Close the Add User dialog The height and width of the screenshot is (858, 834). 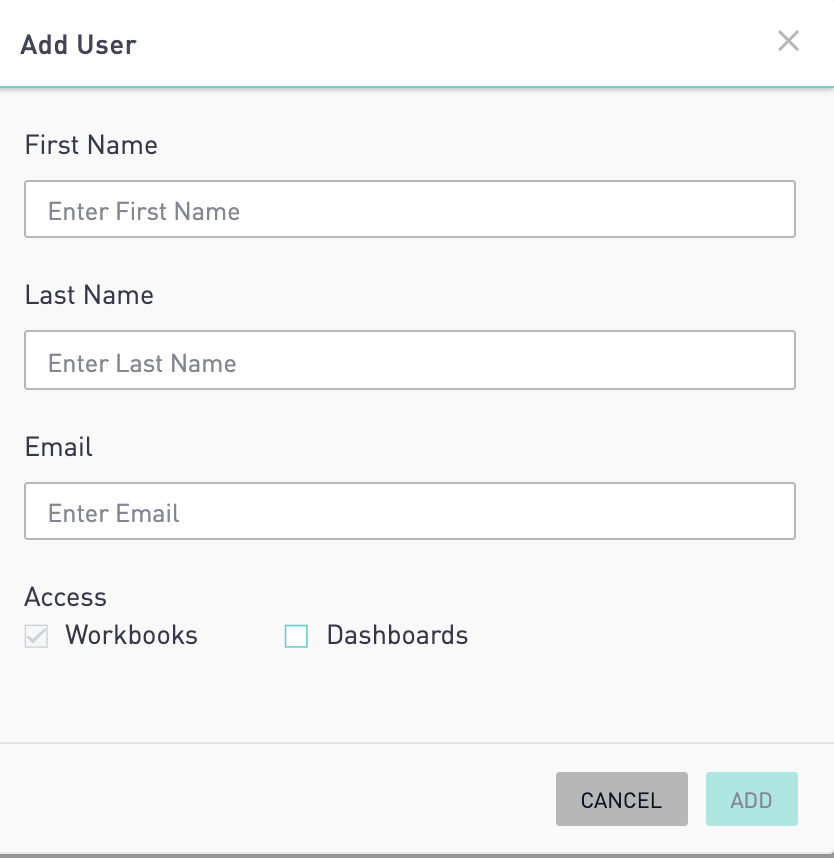[788, 41]
